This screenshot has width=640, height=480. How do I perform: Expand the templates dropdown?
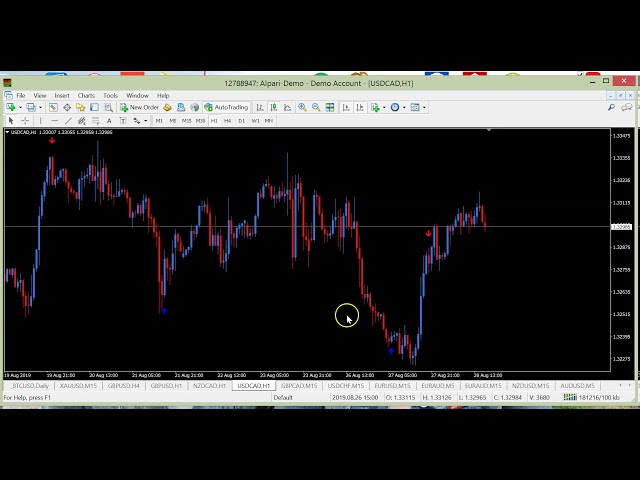pos(424,107)
